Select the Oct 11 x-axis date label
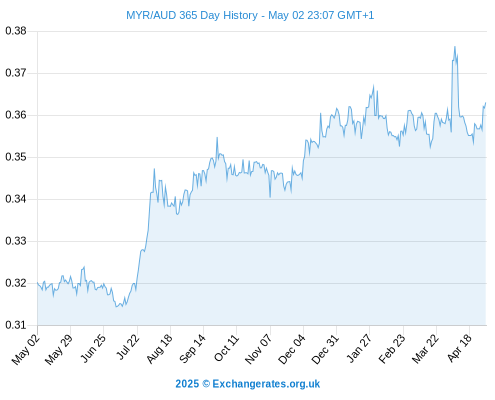This screenshot has width=495, height=400. (227, 348)
